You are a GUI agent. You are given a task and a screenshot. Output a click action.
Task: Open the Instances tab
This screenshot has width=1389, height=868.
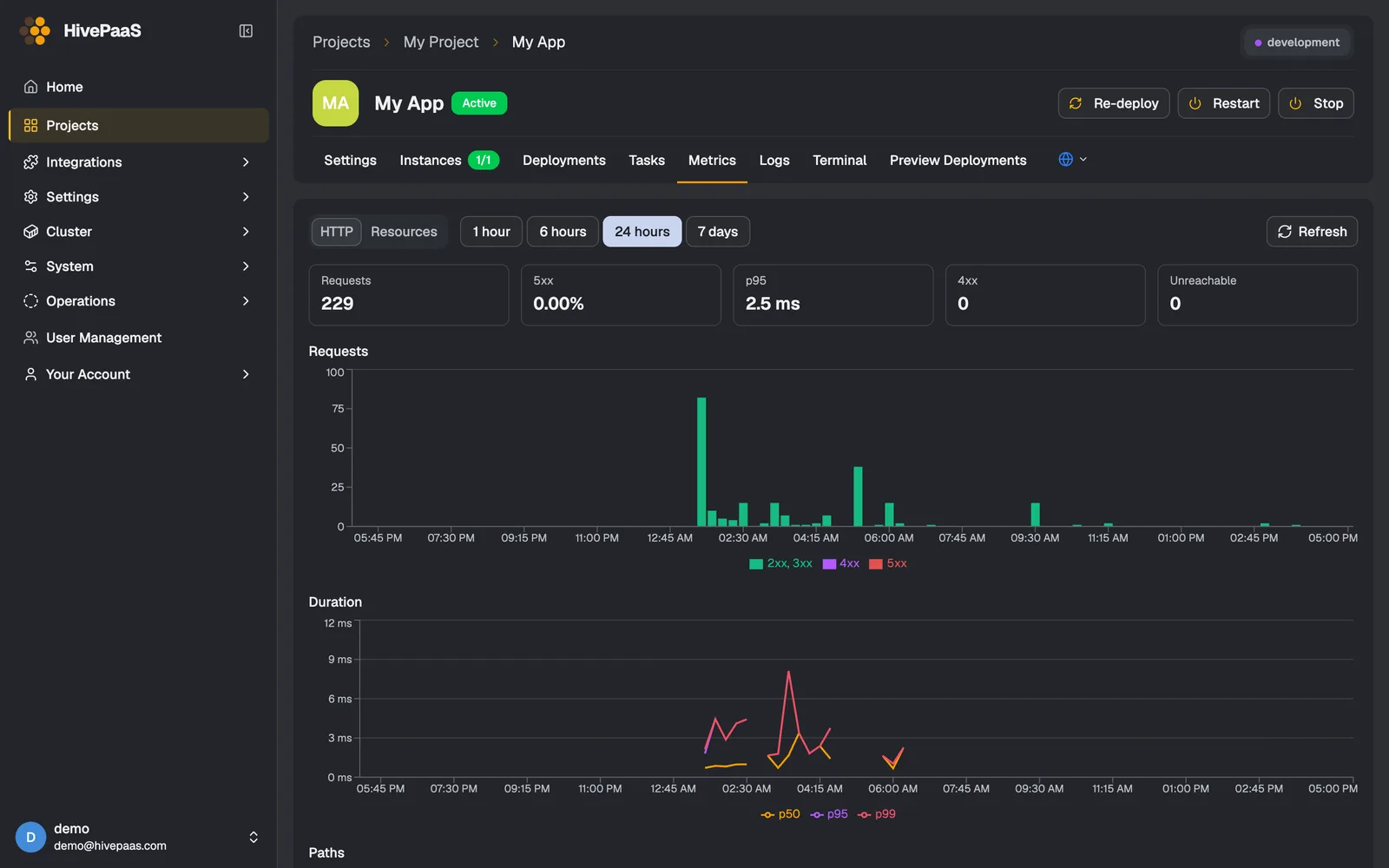coord(449,161)
